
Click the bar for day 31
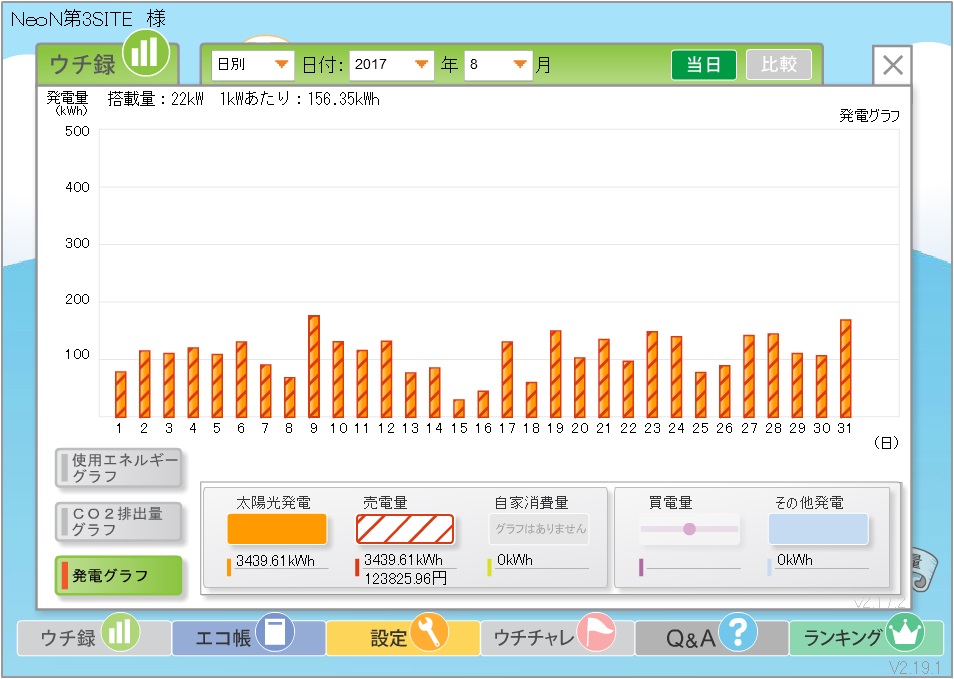tap(845, 368)
